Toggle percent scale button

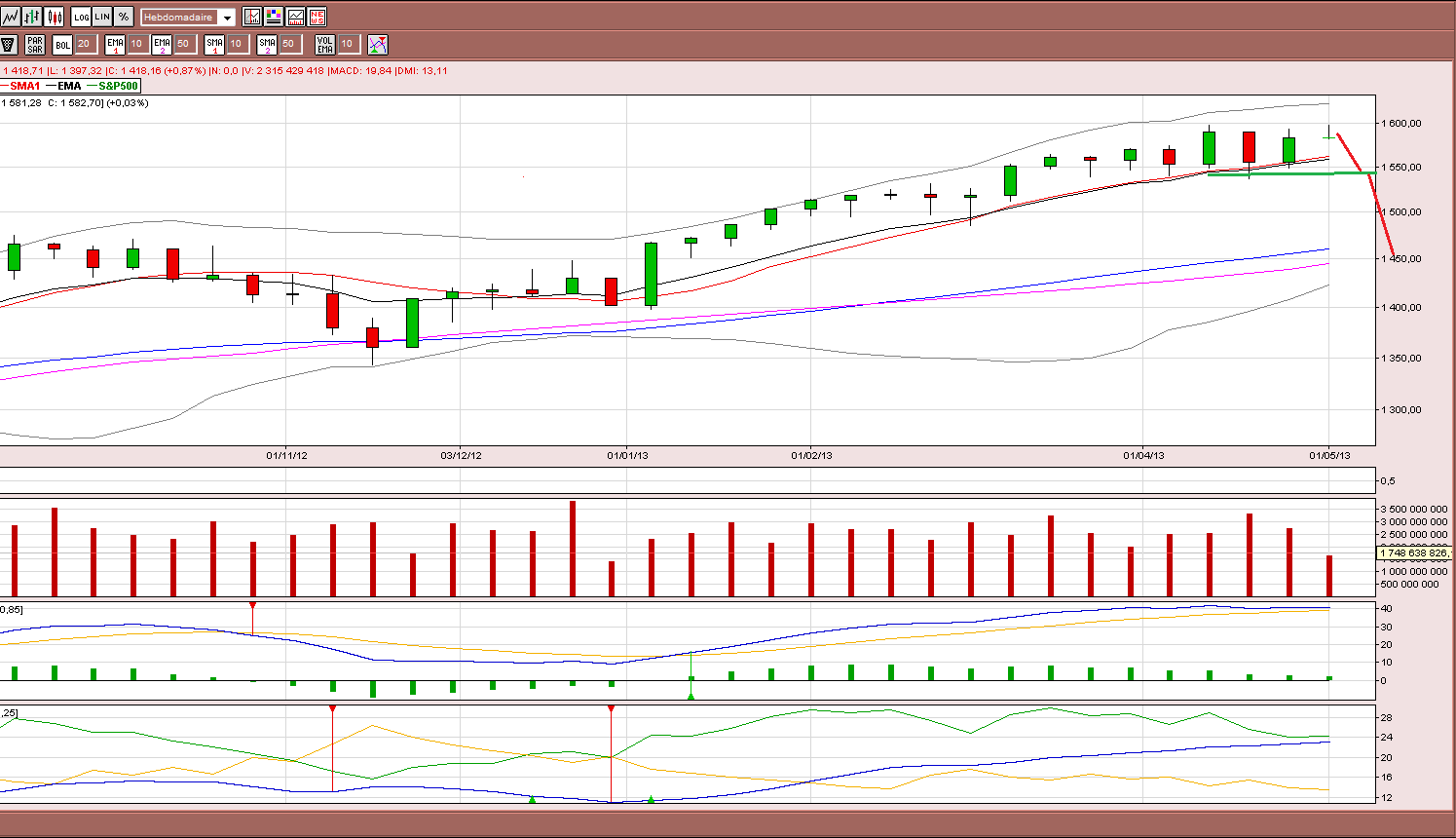click(x=124, y=17)
